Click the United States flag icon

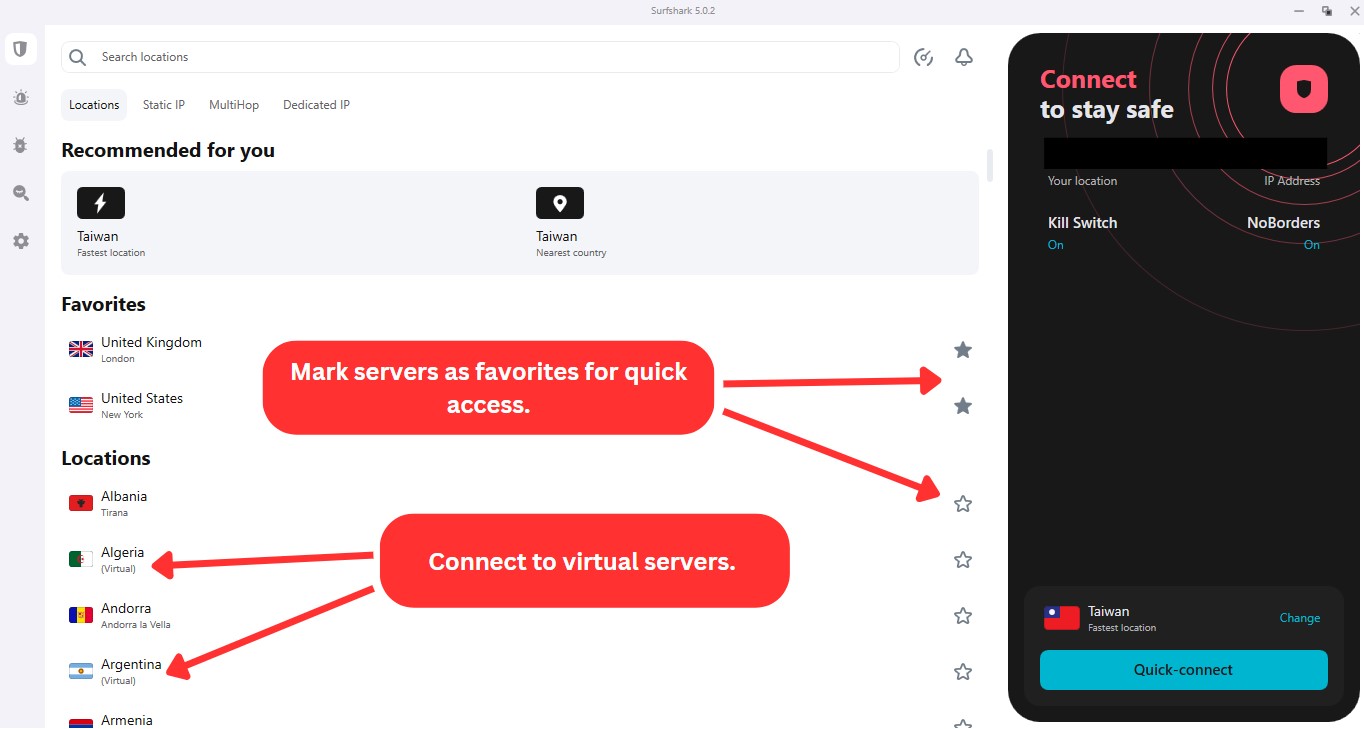[x=81, y=405]
